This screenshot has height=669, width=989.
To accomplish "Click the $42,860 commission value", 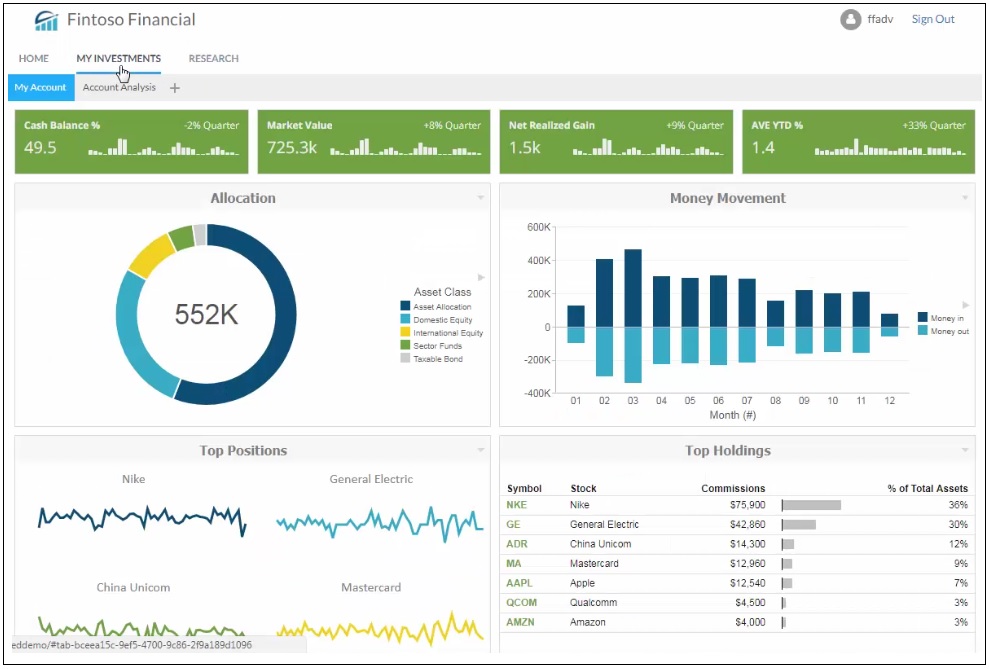I will click(x=747, y=525).
